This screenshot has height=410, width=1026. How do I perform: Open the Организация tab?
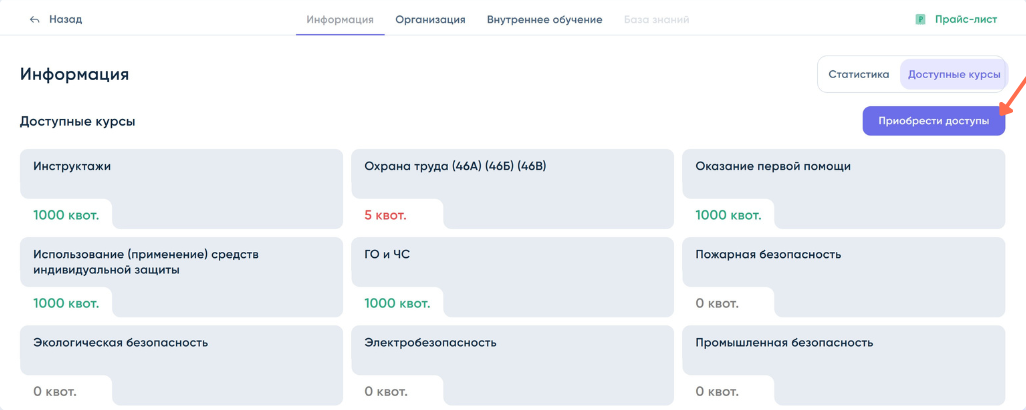pos(430,20)
